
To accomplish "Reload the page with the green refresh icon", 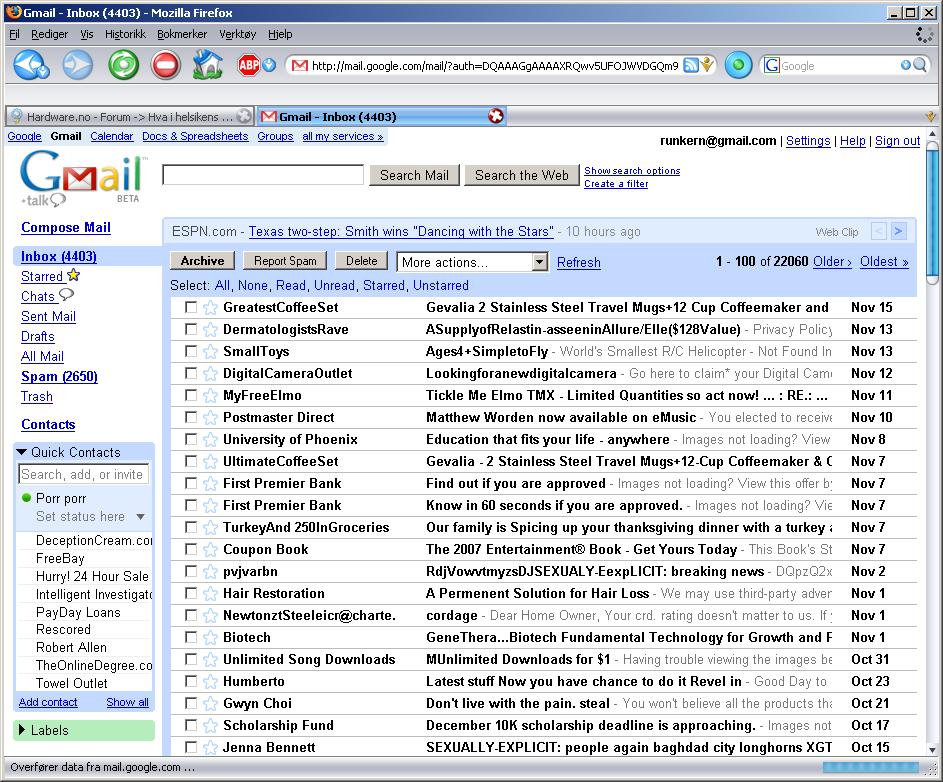I will 123,65.
